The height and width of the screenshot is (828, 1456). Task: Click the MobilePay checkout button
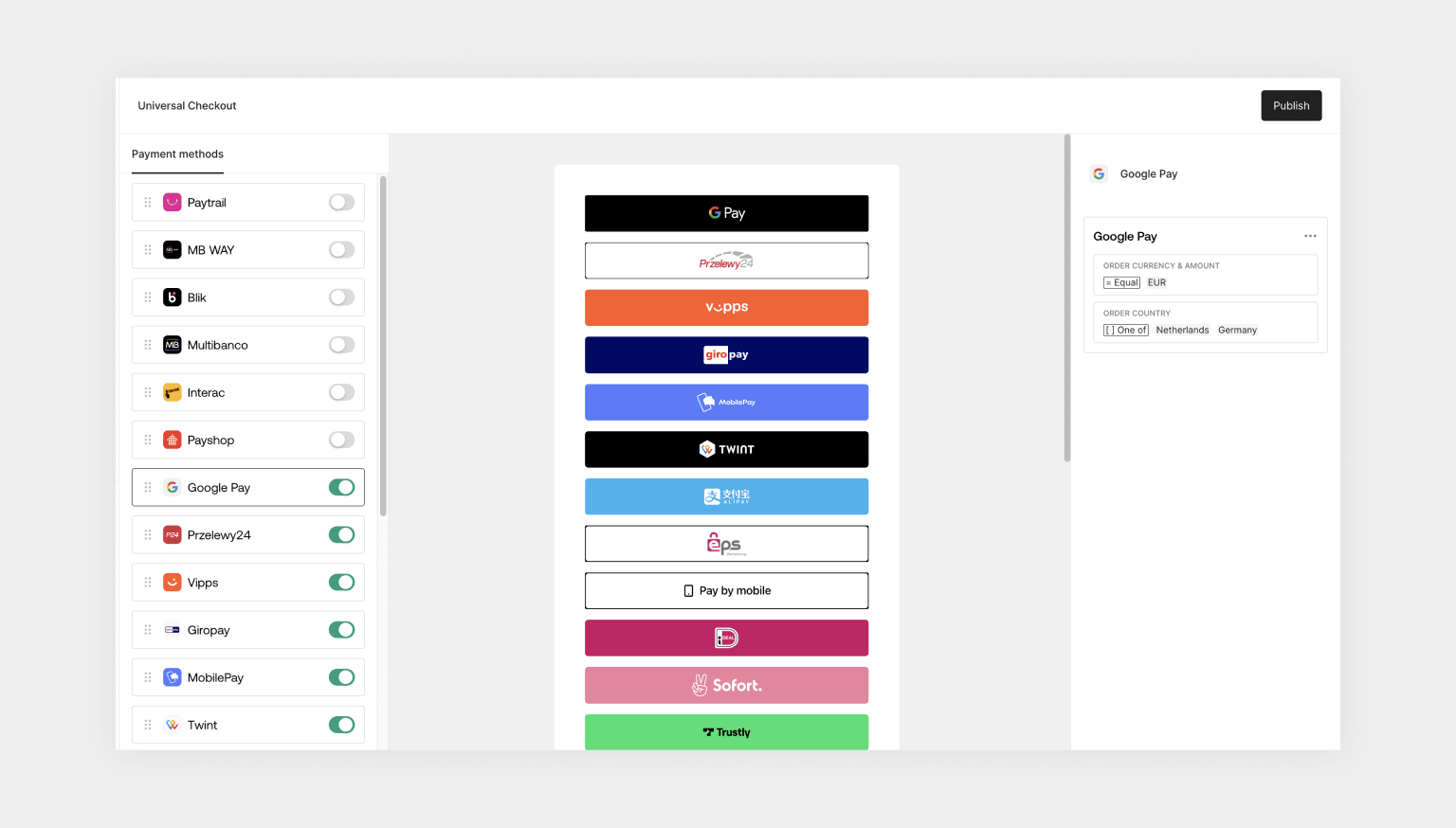tap(726, 402)
